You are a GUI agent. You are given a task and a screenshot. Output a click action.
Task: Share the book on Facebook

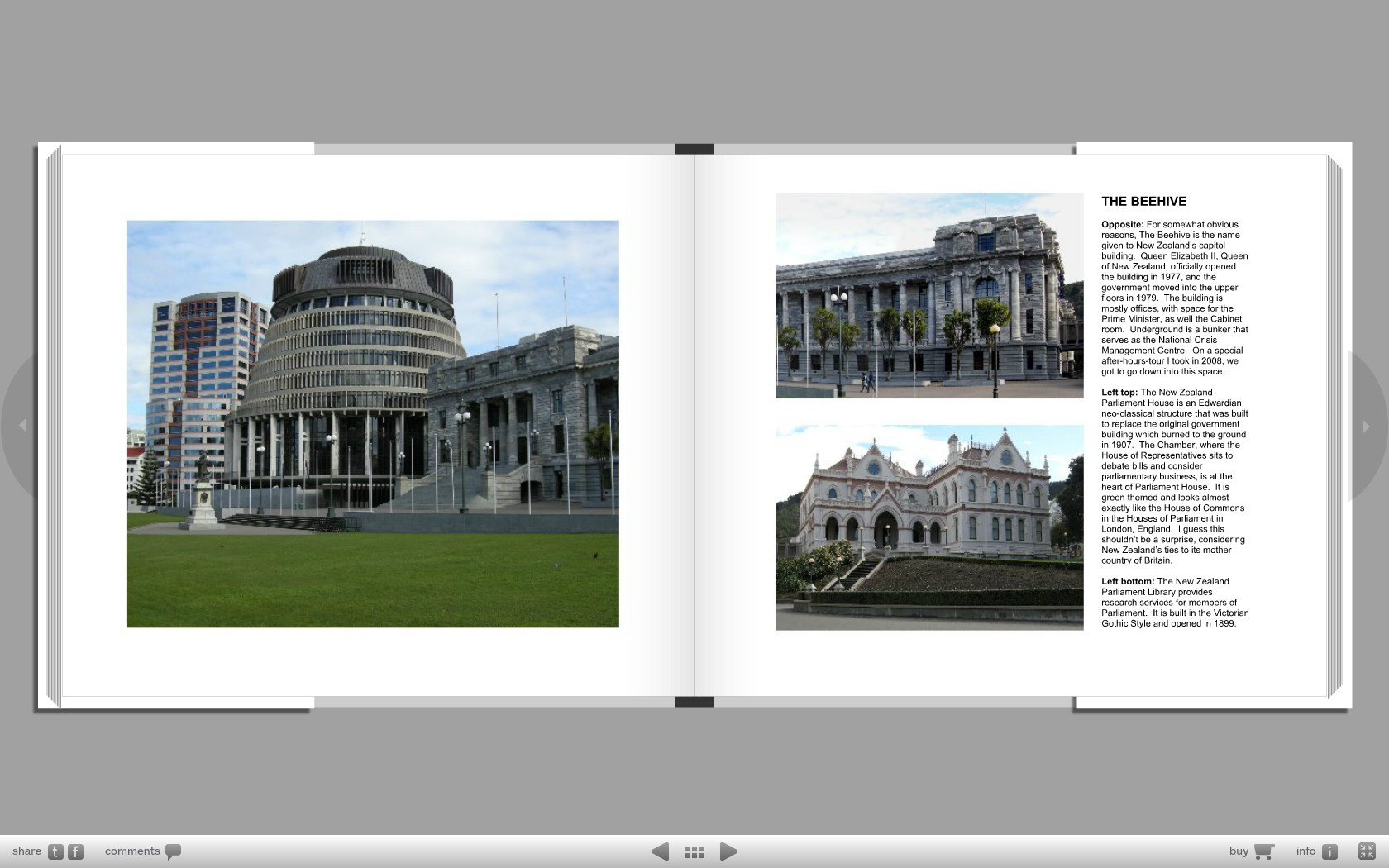click(x=75, y=851)
